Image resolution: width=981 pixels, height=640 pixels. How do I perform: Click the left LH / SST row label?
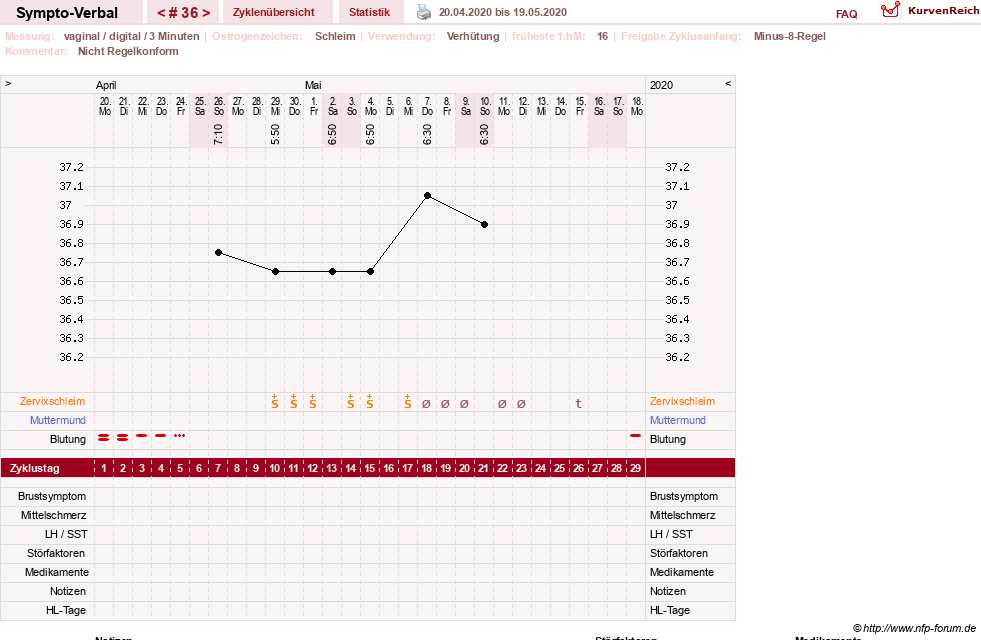click(66, 534)
